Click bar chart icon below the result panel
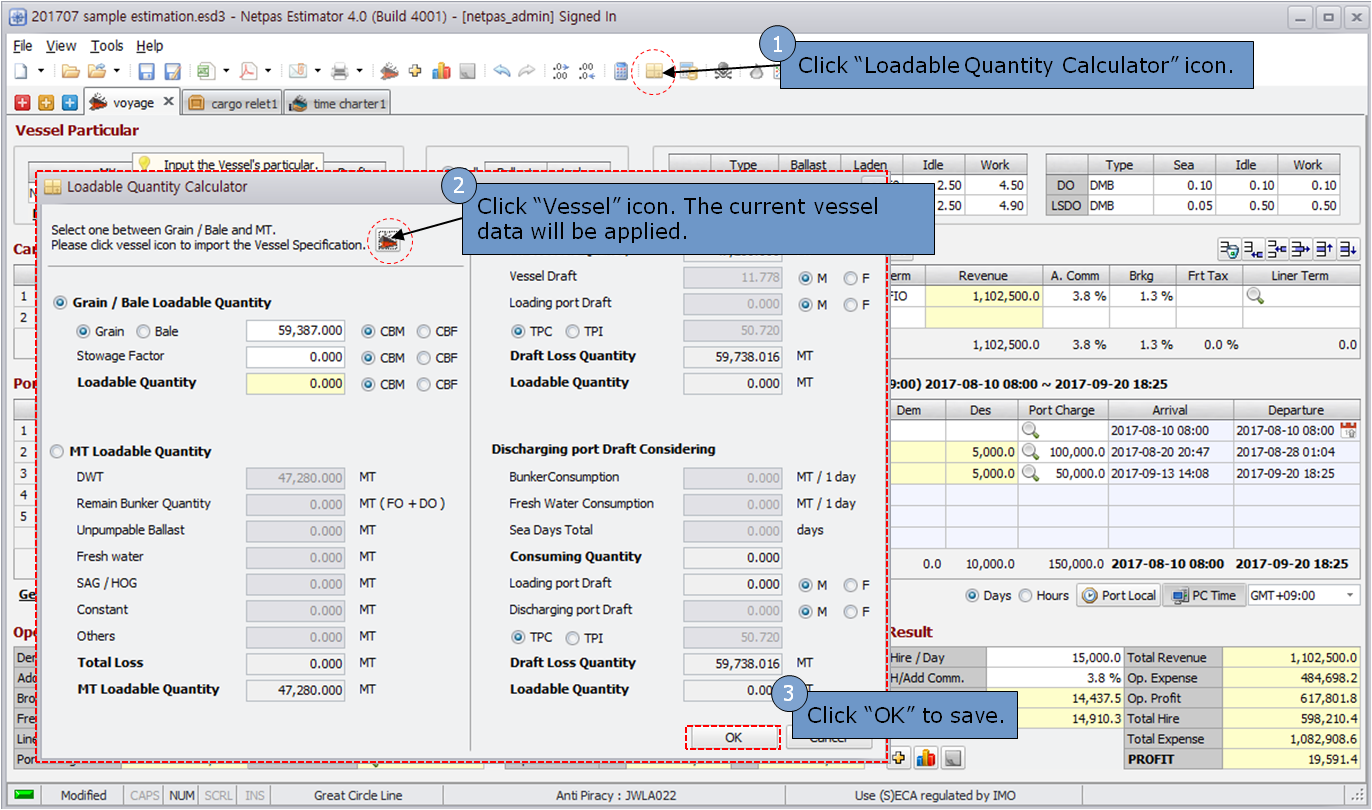1372x810 pixels. pyautogui.click(x=926, y=758)
